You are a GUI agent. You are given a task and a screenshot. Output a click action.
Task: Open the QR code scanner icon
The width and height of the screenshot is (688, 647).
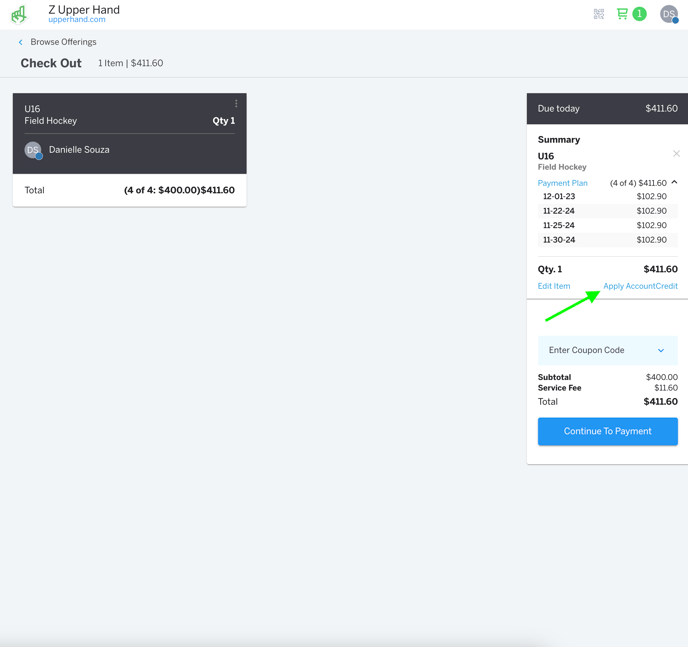click(599, 14)
